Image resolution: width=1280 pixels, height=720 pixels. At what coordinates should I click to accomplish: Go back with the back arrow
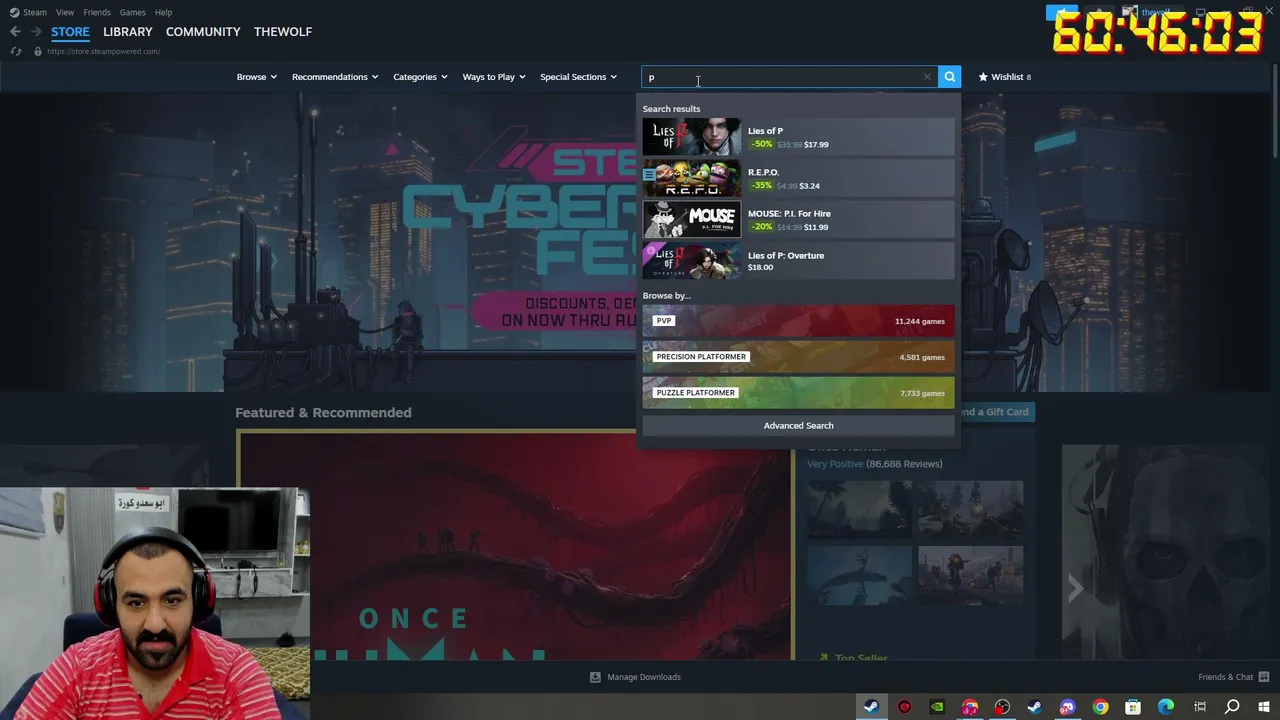(15, 32)
